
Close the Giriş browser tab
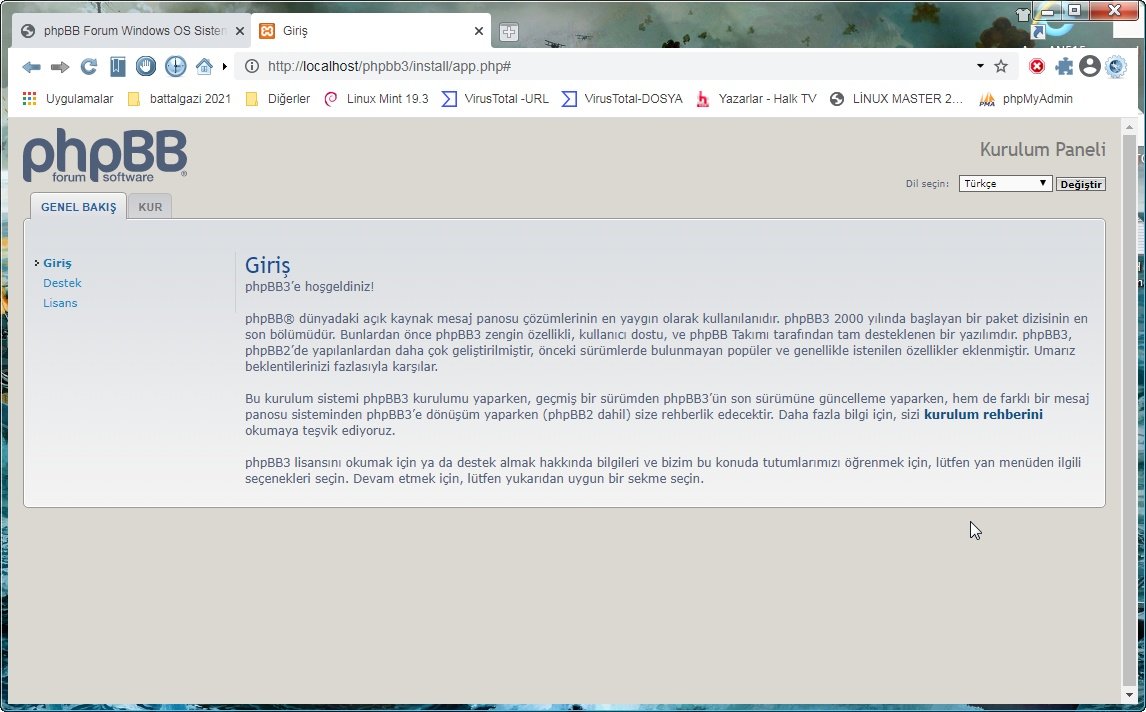(479, 31)
